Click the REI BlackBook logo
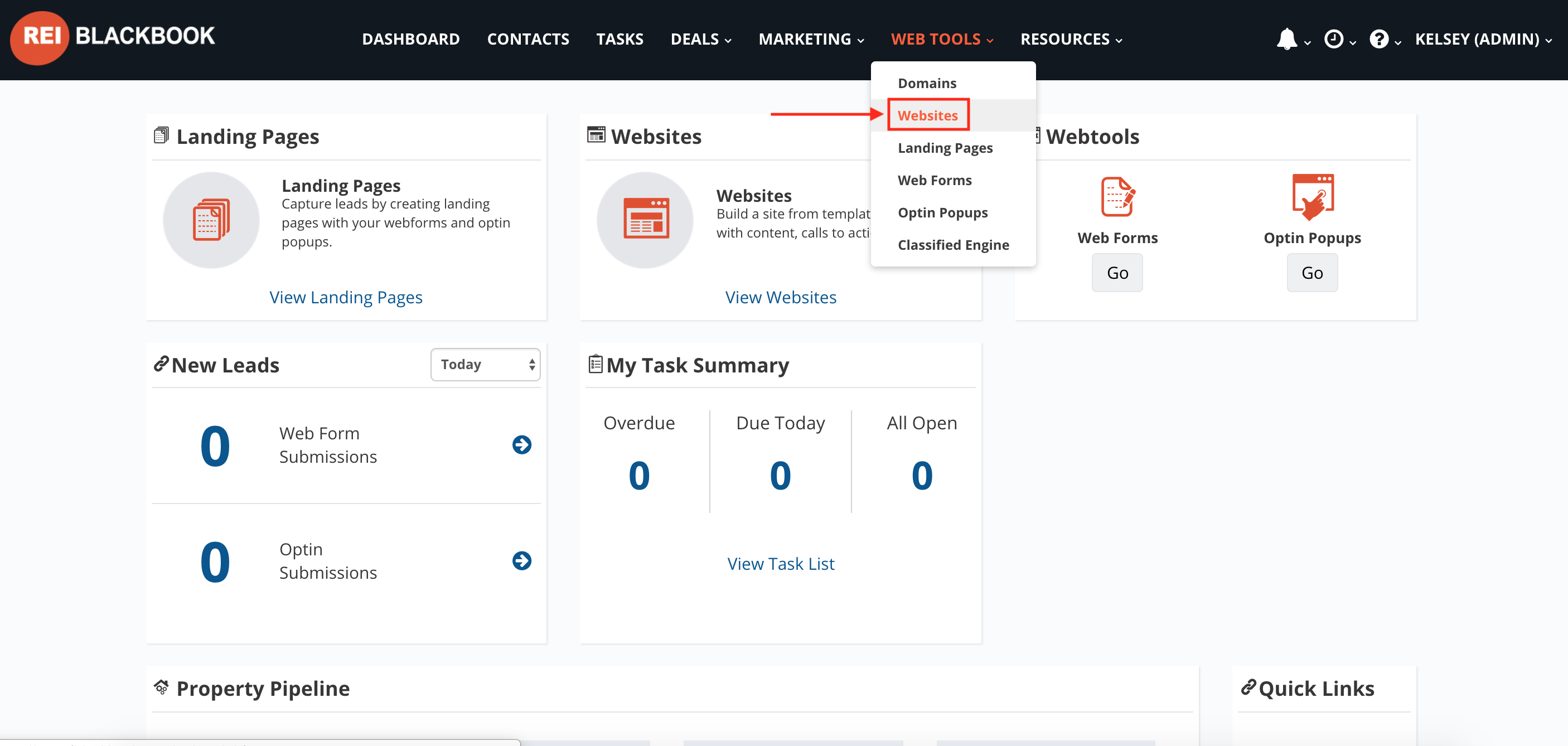This screenshot has width=1568, height=746. coord(113,38)
